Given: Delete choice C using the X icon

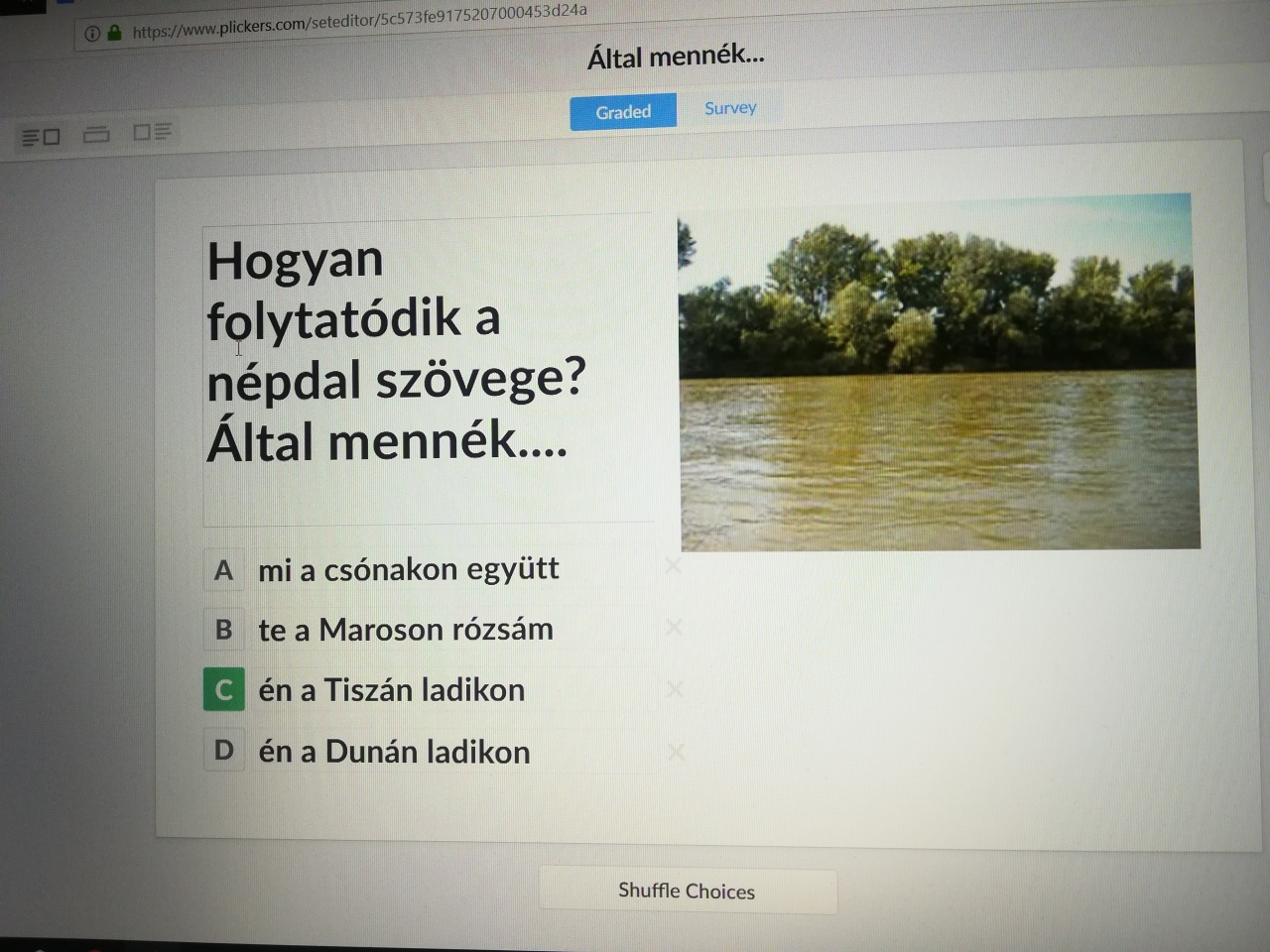Looking at the screenshot, I should tap(676, 688).
